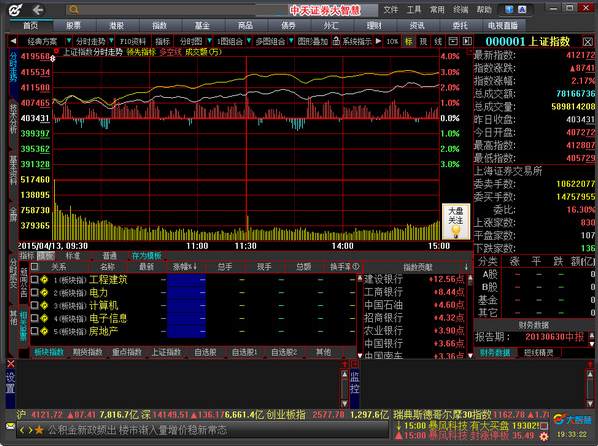Click the 大智慧 logo at bottom right
598x446 pixels.
[x=572, y=419]
